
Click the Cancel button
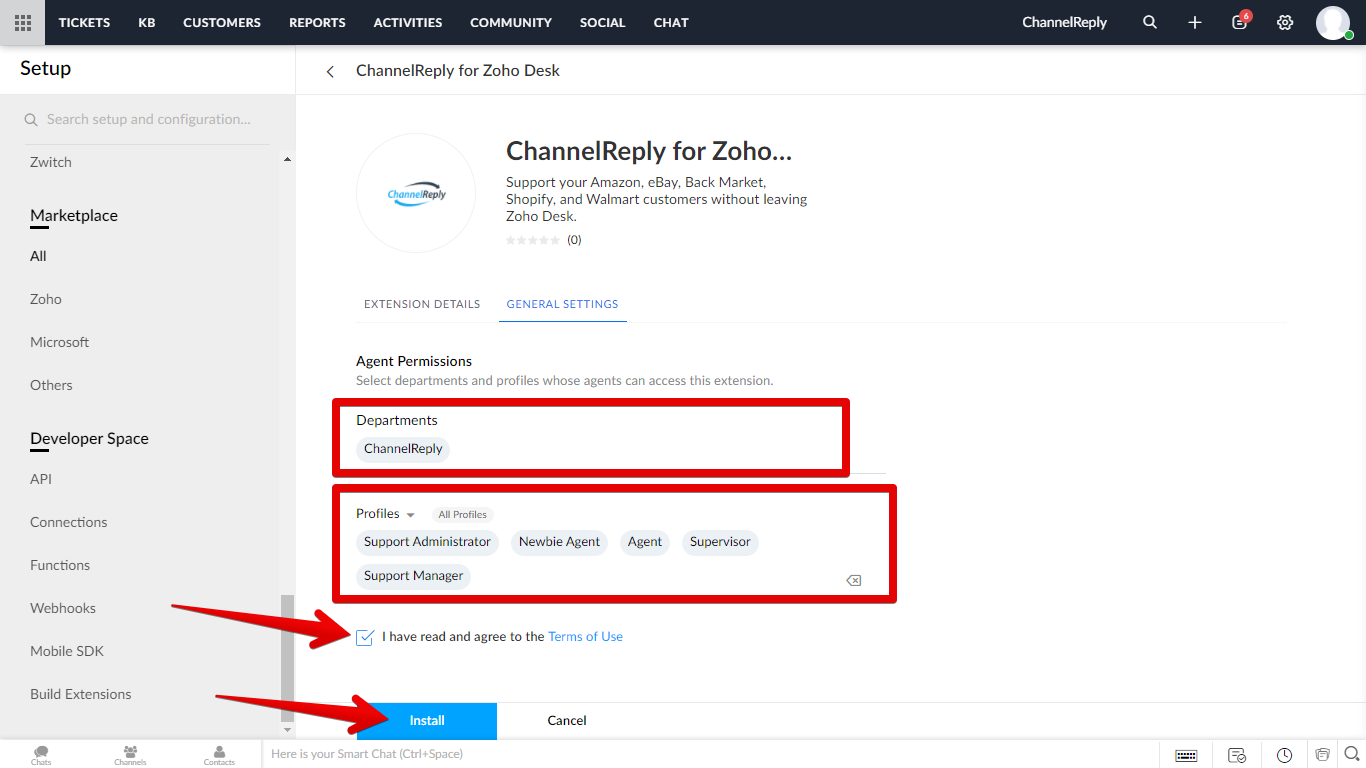[x=567, y=721]
